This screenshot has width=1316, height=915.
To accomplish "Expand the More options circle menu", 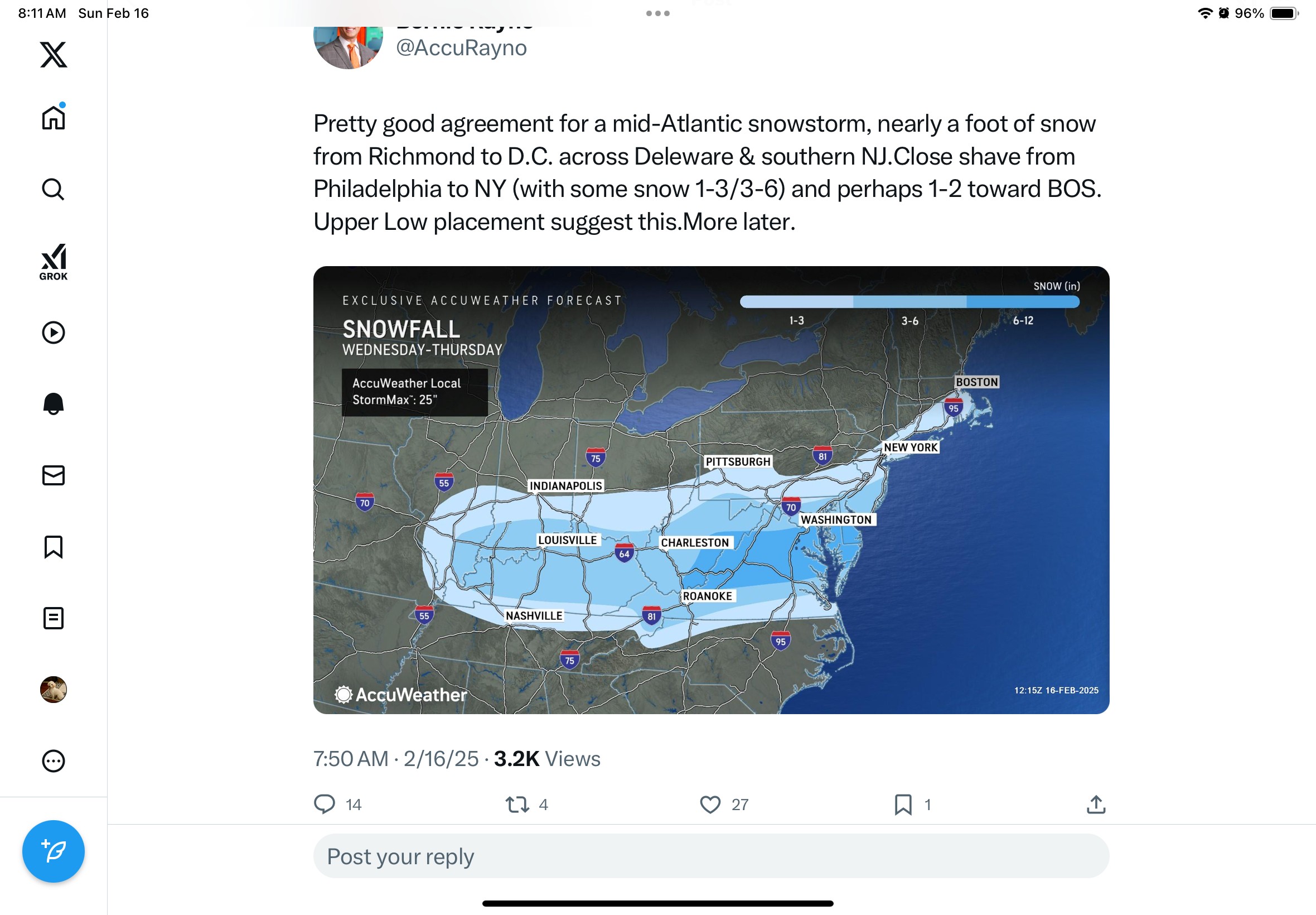I will pyautogui.click(x=54, y=762).
